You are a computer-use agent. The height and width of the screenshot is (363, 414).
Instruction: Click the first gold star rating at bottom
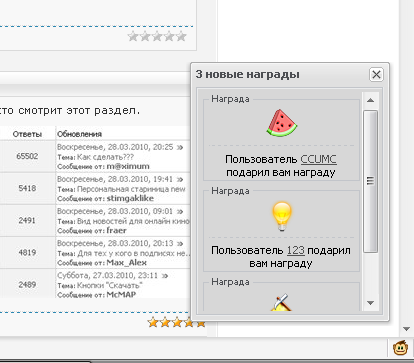click(x=153, y=322)
